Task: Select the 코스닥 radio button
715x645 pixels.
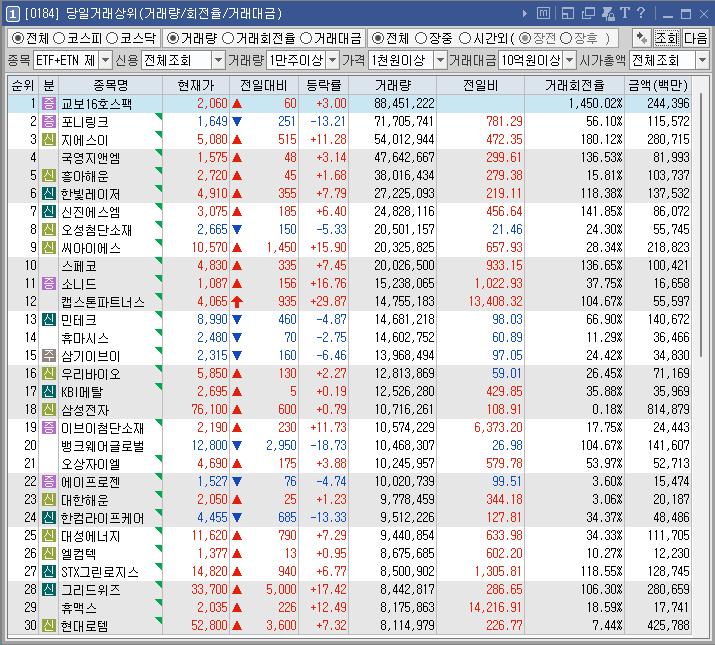Action: pos(112,38)
